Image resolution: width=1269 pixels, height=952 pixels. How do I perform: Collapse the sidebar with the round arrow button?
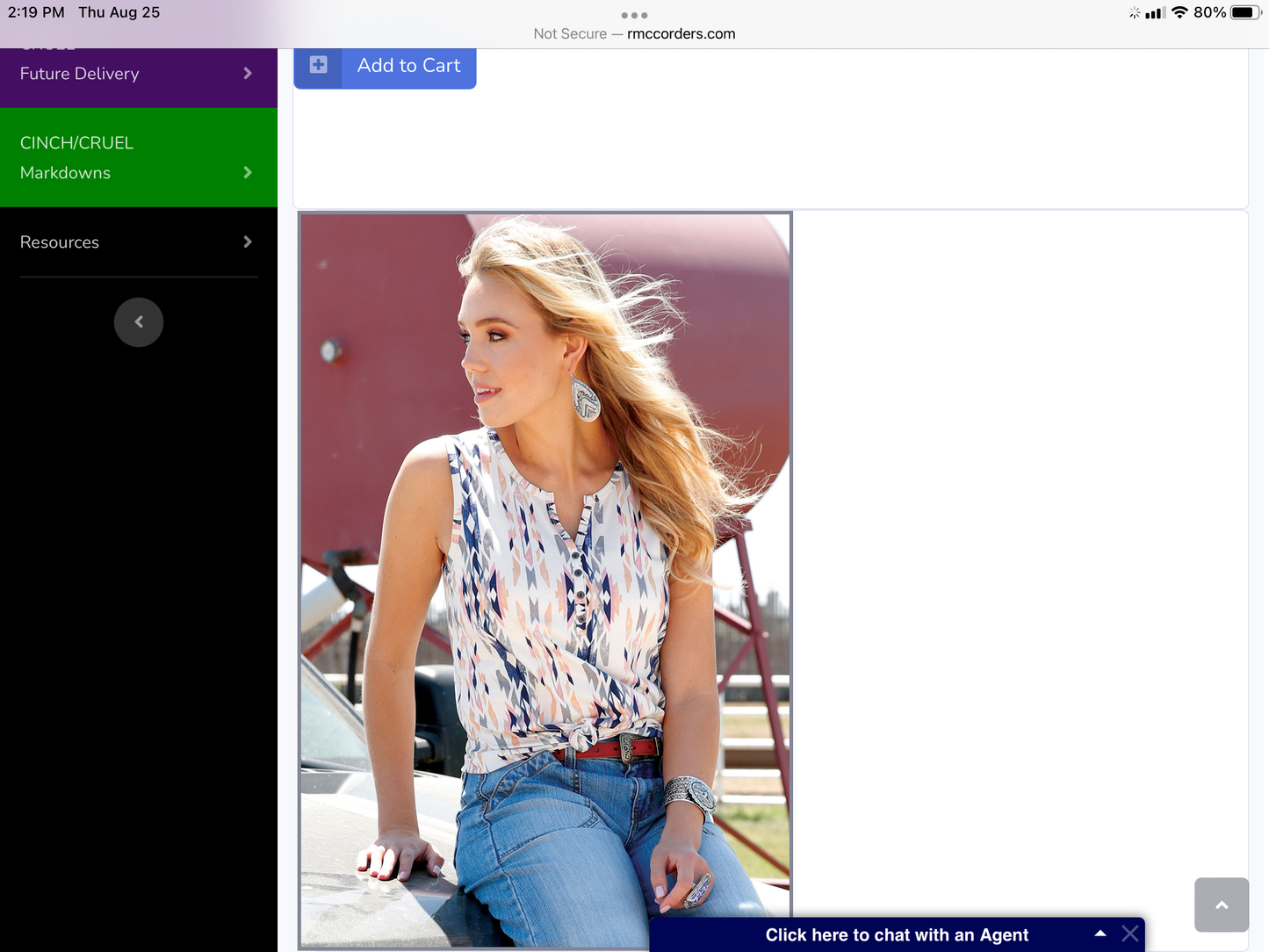point(139,322)
